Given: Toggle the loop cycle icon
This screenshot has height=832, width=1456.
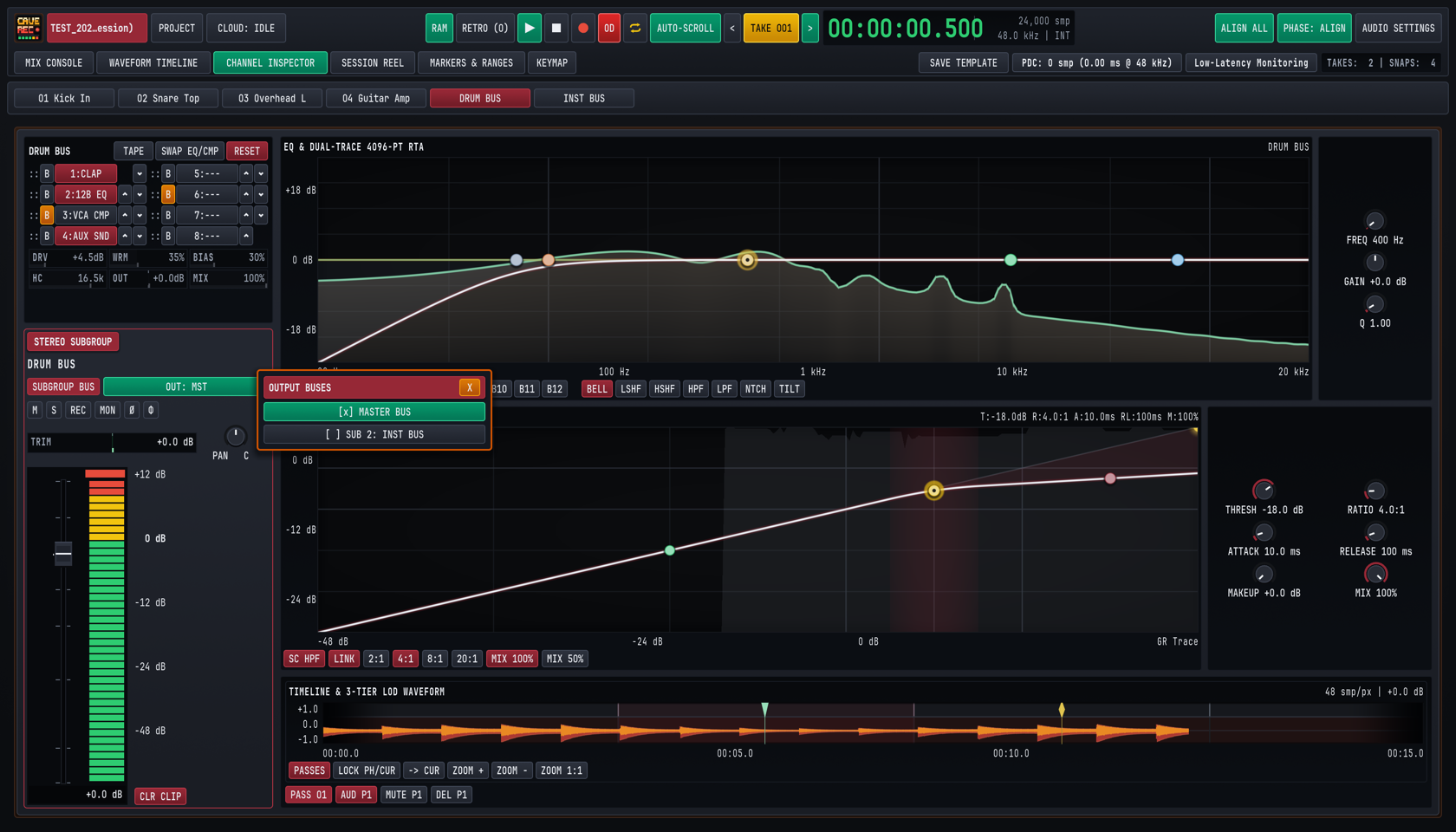Looking at the screenshot, I should [635, 28].
